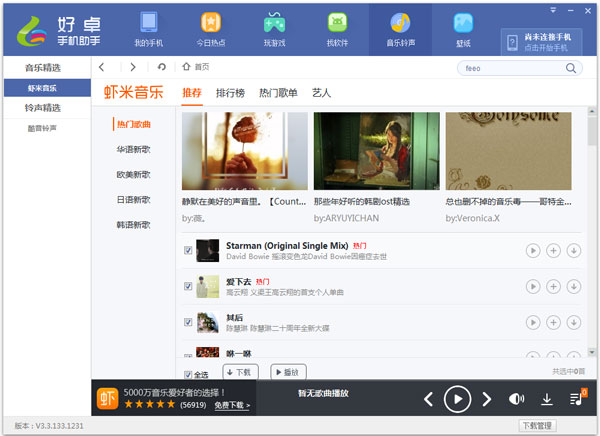Click the 下载 download selected button
Screen dimensions: 600x436
240,372
